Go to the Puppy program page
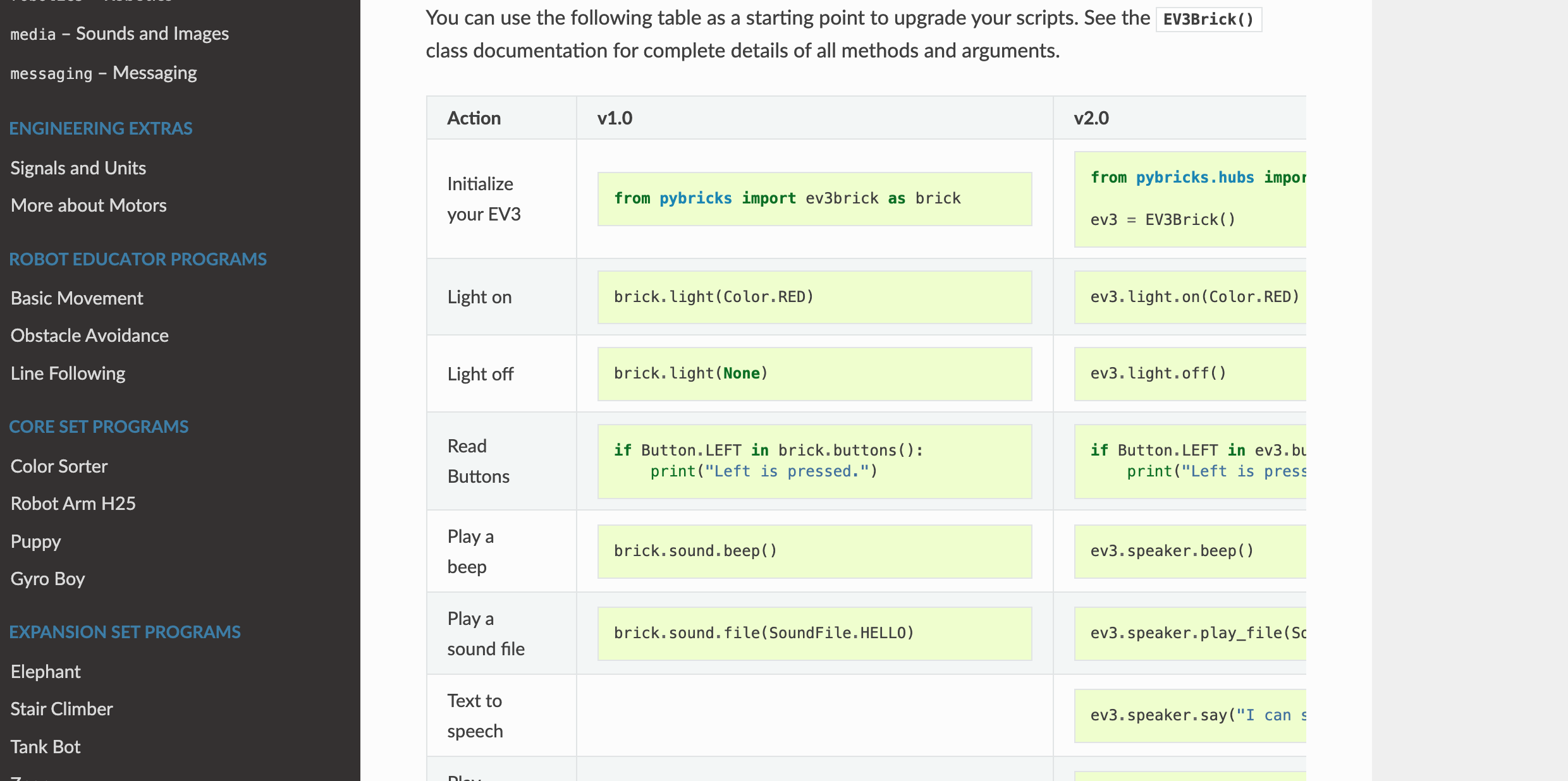Viewport: 1568px width, 781px height. tap(36, 542)
